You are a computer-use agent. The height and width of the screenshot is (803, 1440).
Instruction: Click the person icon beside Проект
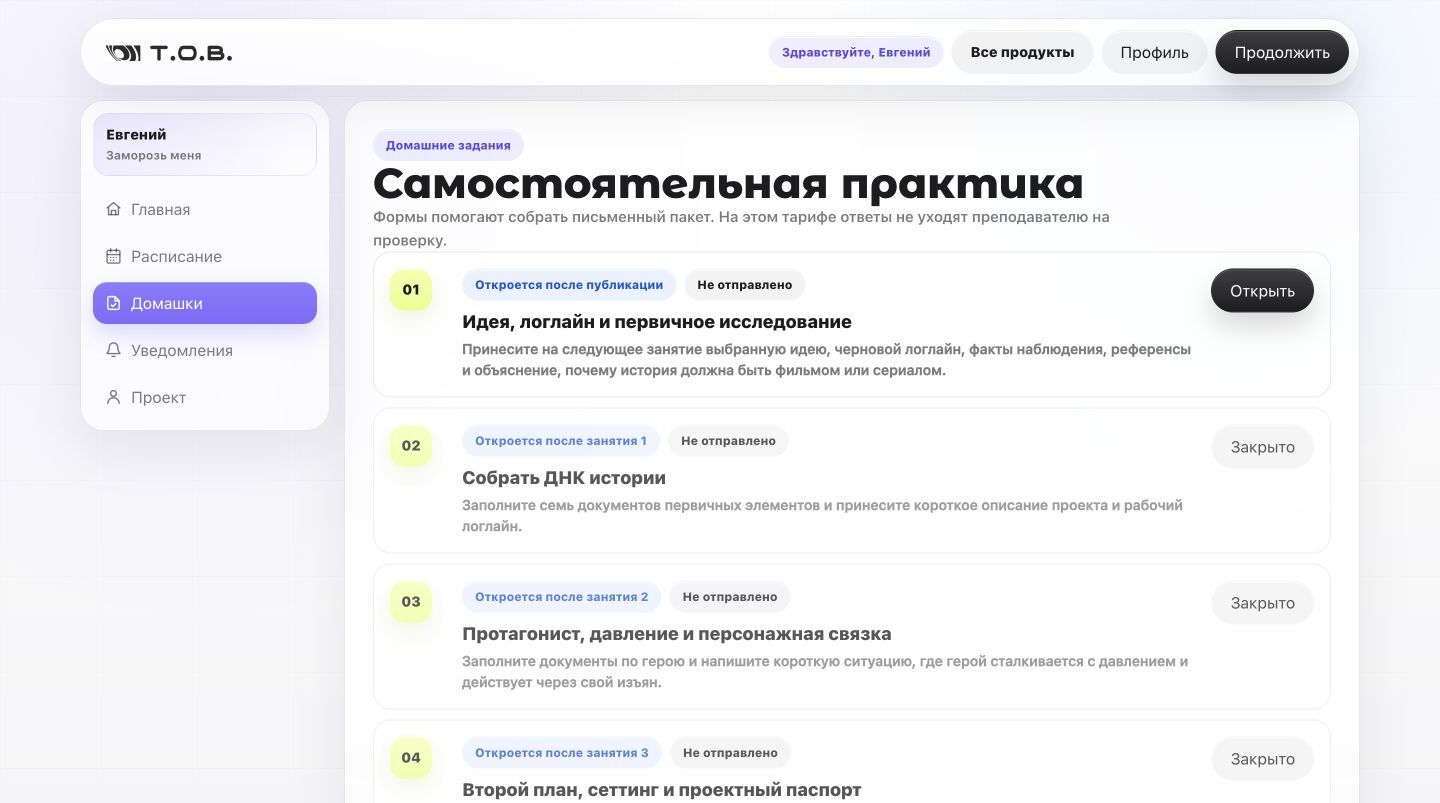click(x=113, y=397)
